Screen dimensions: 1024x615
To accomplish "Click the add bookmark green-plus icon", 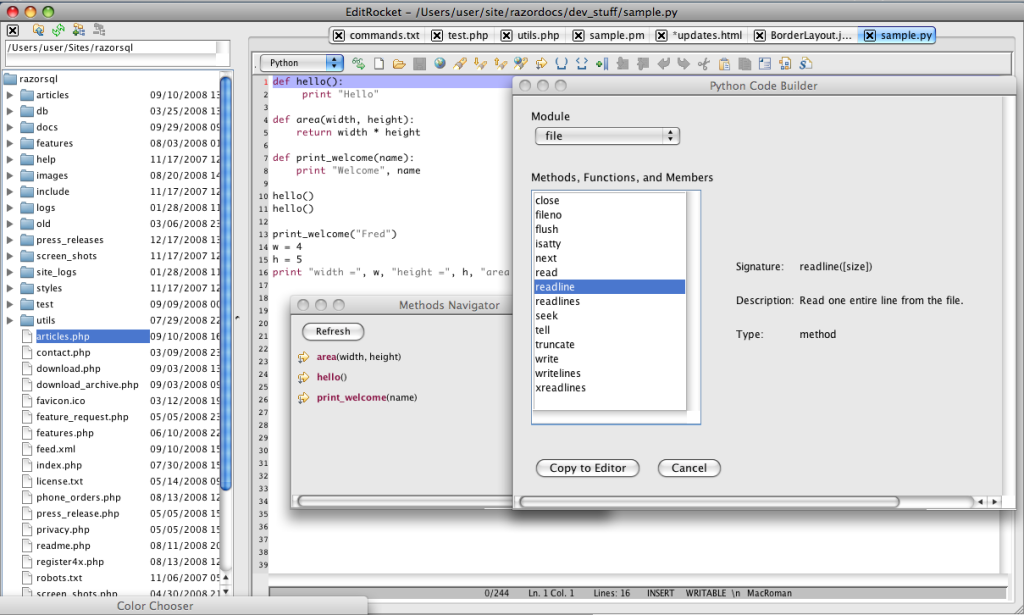I will coord(602,63).
